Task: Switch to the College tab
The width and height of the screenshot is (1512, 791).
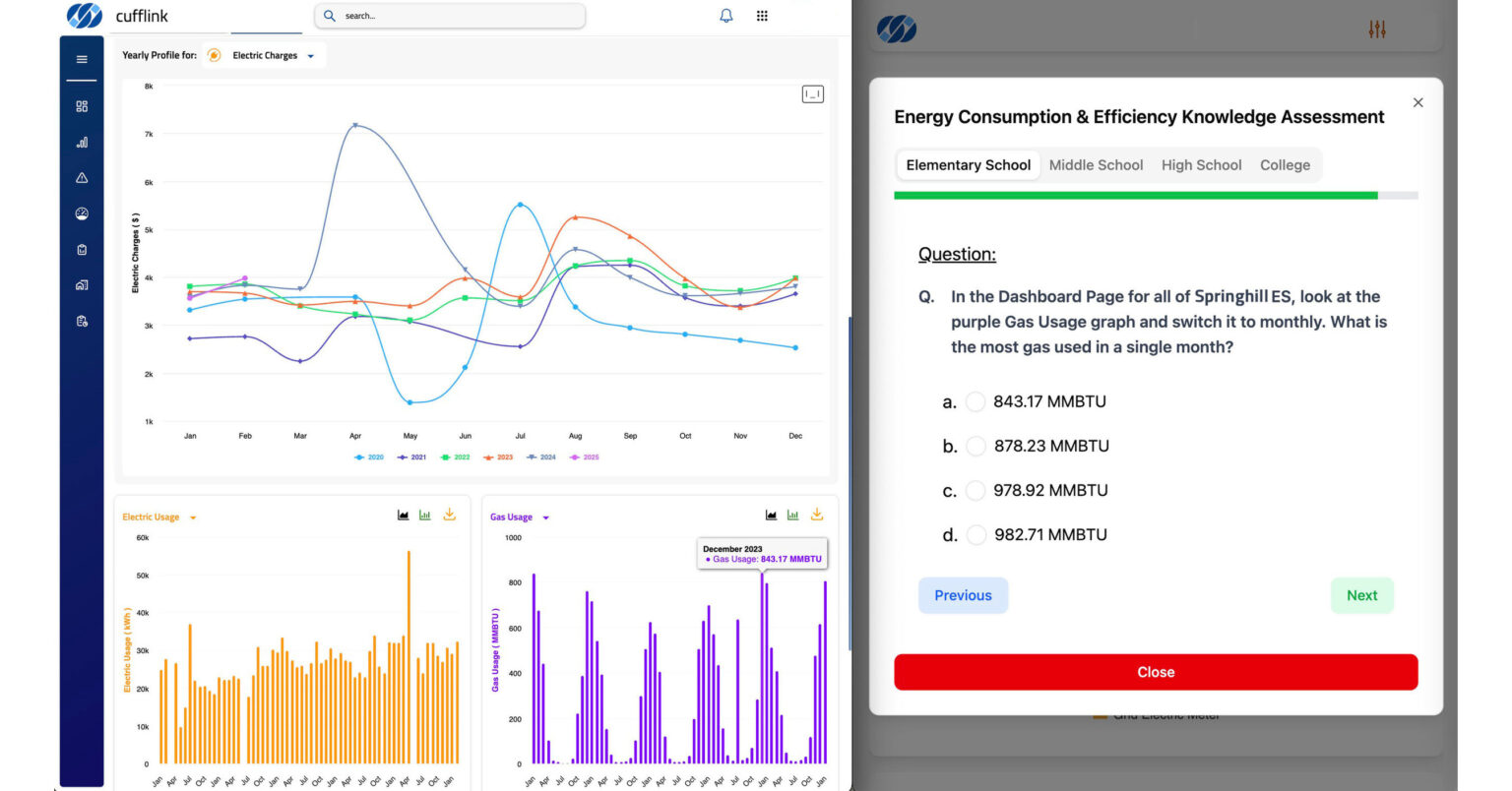Action: coord(1285,165)
